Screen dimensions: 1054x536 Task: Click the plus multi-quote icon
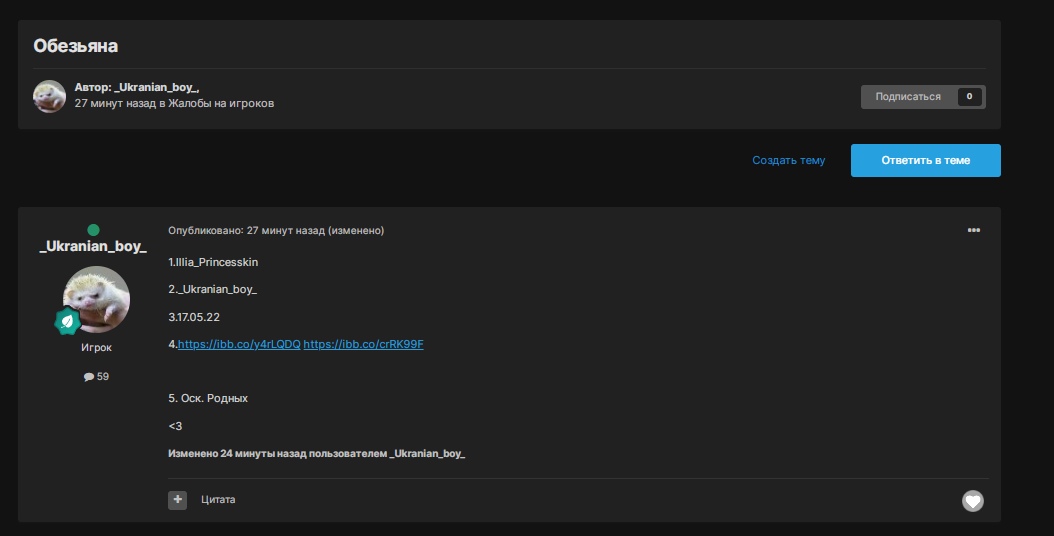pyautogui.click(x=177, y=499)
